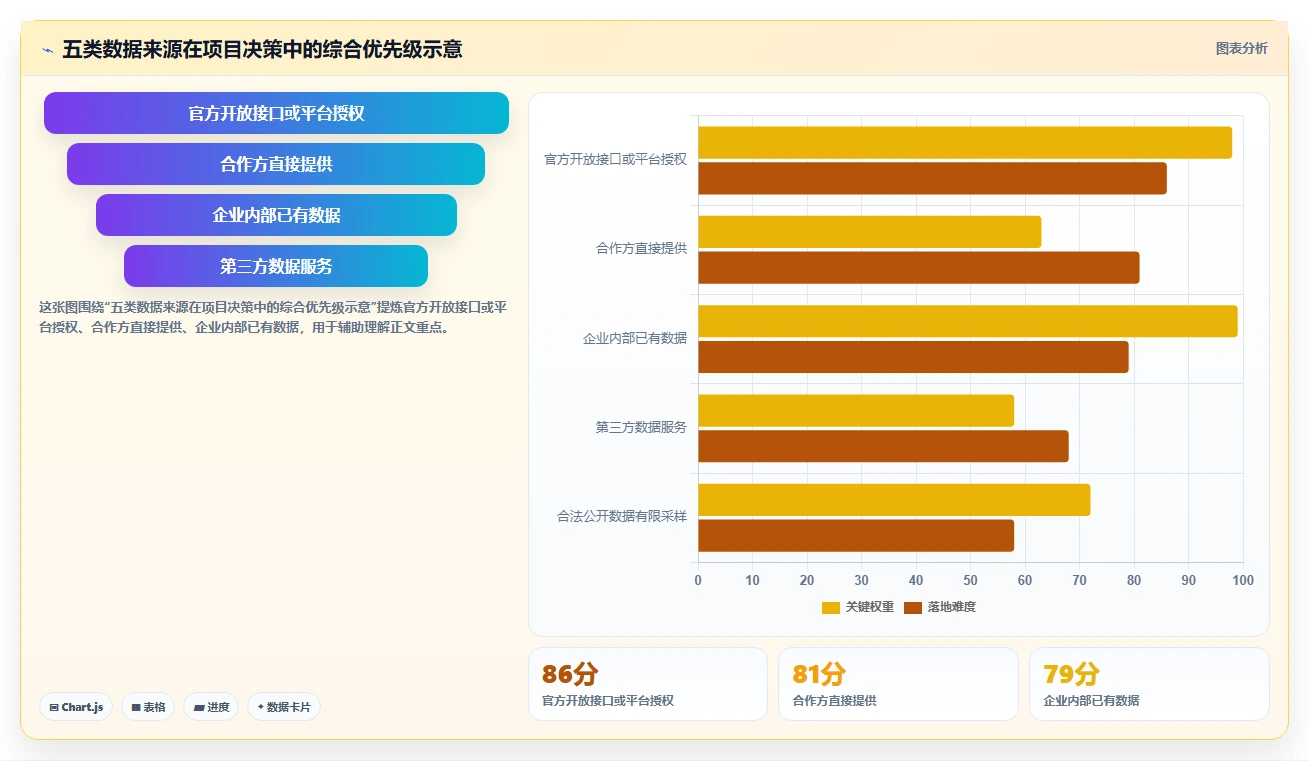Click the brown bar for 合法公开数据有限采样

pyautogui.click(x=856, y=536)
